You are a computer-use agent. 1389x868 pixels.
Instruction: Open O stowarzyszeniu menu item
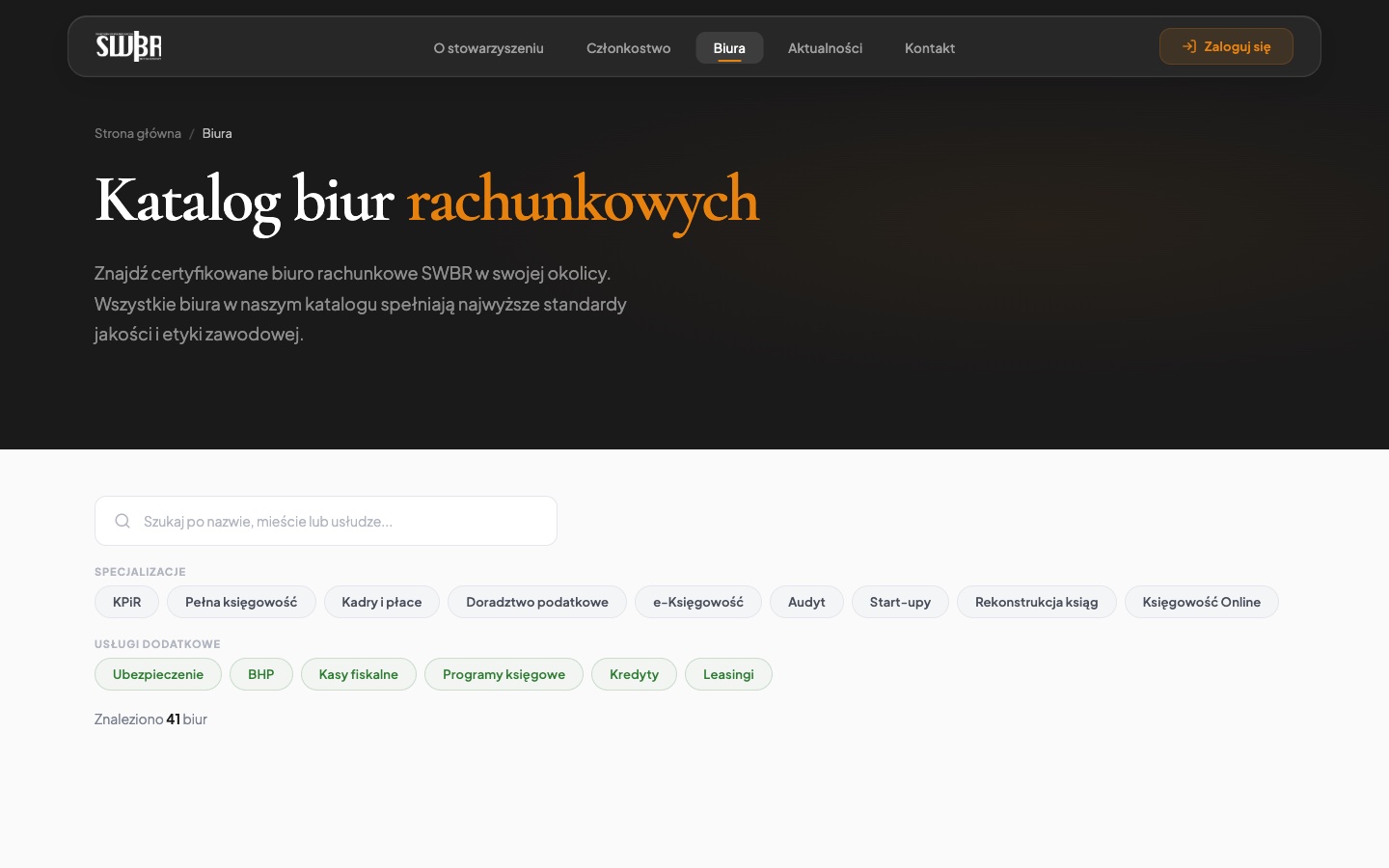click(488, 48)
